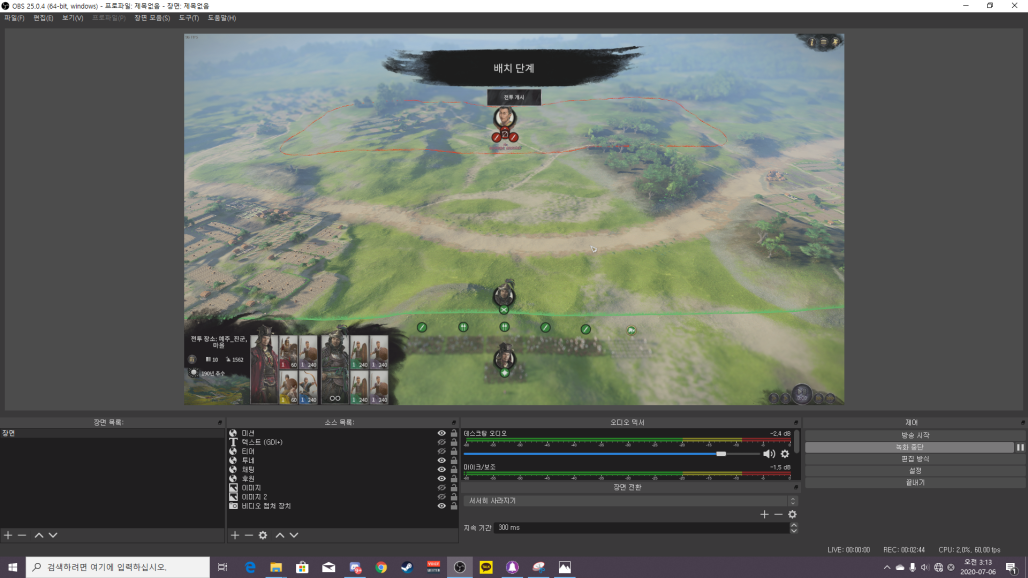
Task: Select the 채팅 source row
Action: click(342, 470)
